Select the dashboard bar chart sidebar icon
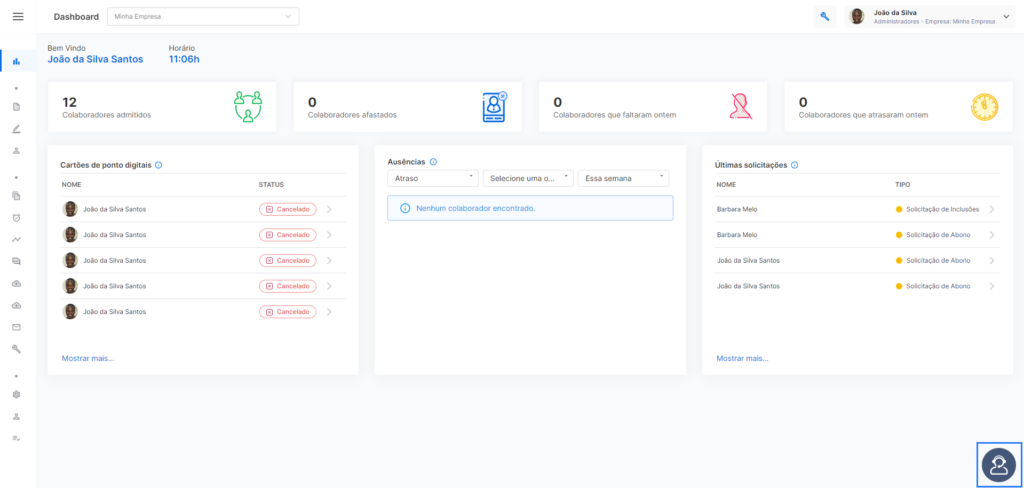The height and width of the screenshot is (488, 1024). click(x=17, y=61)
